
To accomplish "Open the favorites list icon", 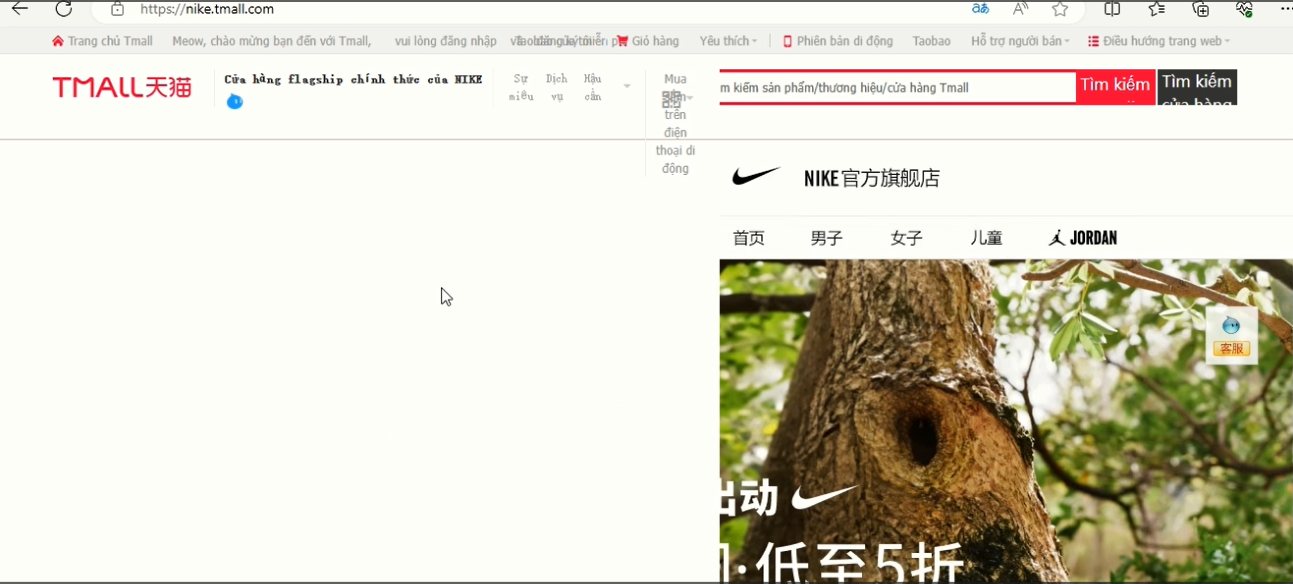I will point(1157,9).
